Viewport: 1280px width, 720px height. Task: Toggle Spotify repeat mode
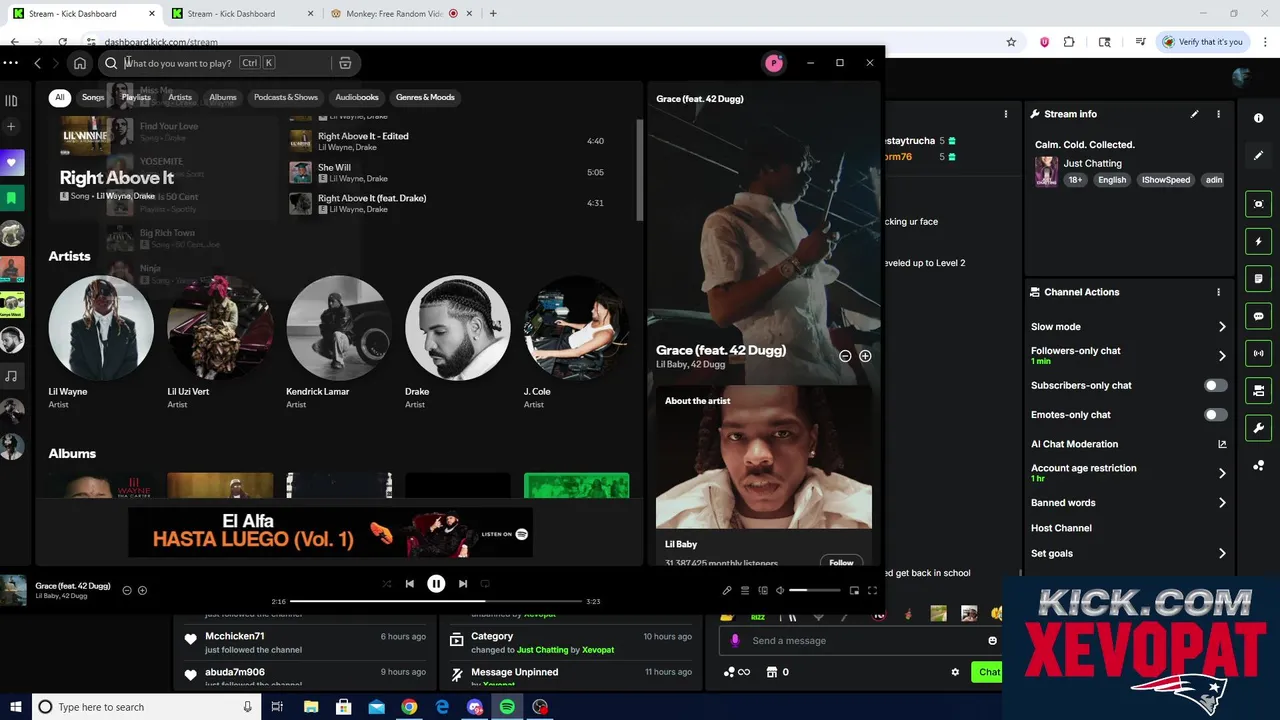[485, 584]
